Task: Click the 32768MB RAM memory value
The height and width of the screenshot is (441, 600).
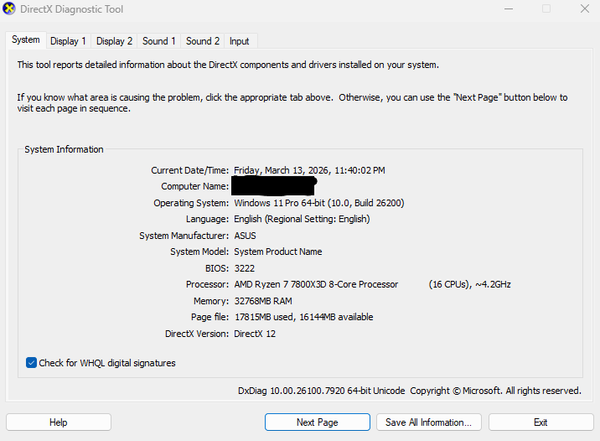Action: [263, 300]
